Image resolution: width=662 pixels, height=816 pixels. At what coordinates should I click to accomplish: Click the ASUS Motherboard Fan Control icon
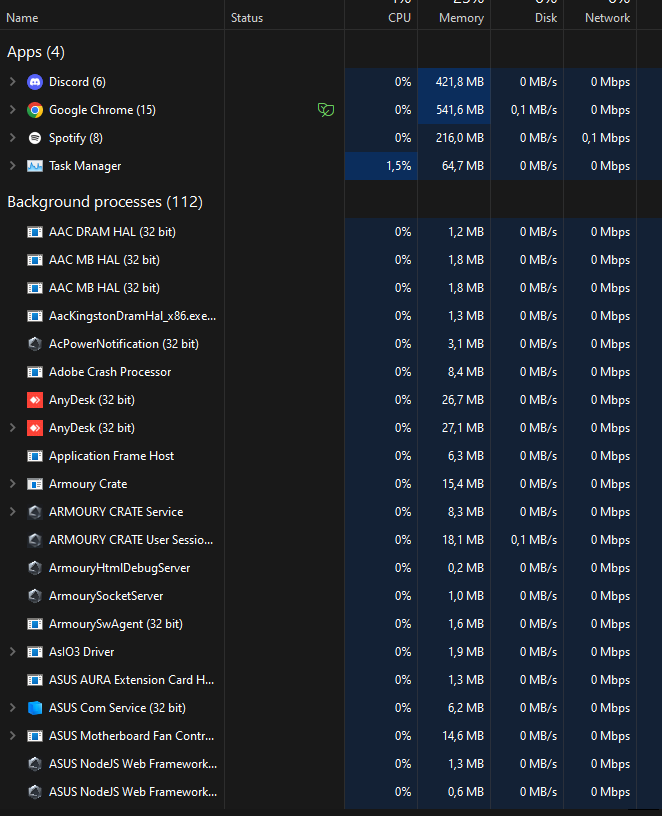pyautogui.click(x=35, y=736)
